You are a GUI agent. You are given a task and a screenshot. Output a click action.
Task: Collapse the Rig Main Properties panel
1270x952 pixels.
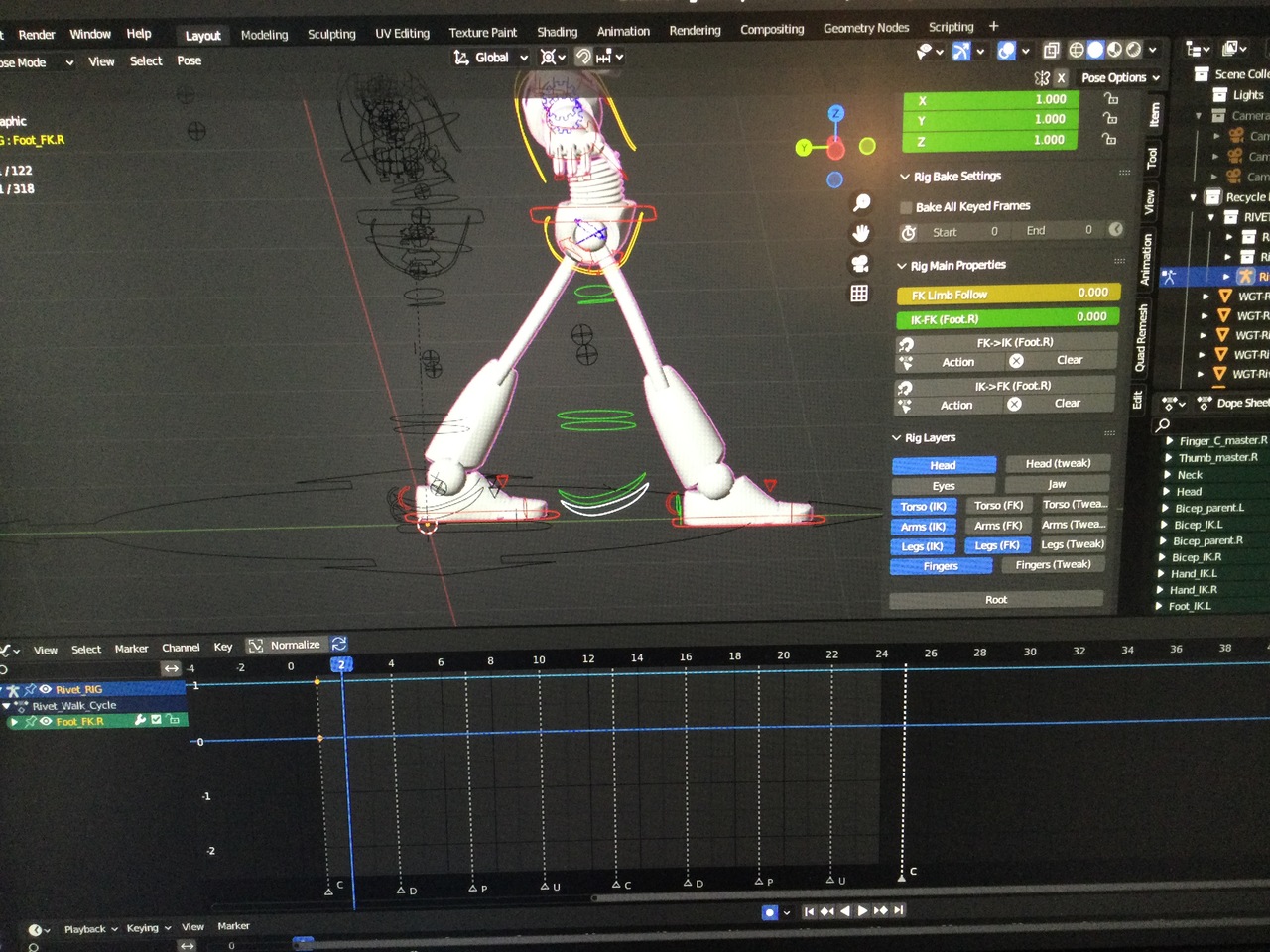pyautogui.click(x=901, y=266)
